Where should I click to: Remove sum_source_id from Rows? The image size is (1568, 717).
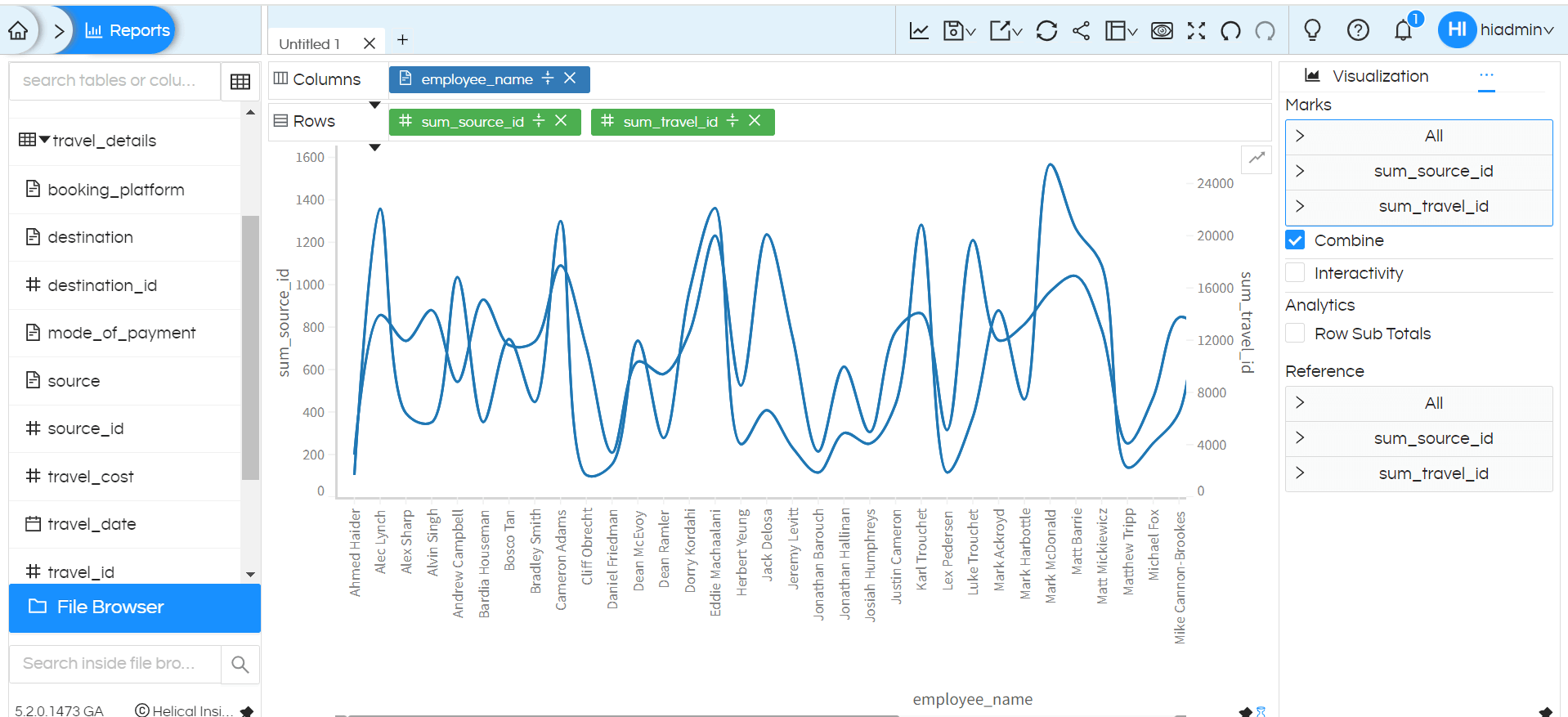[561, 121]
